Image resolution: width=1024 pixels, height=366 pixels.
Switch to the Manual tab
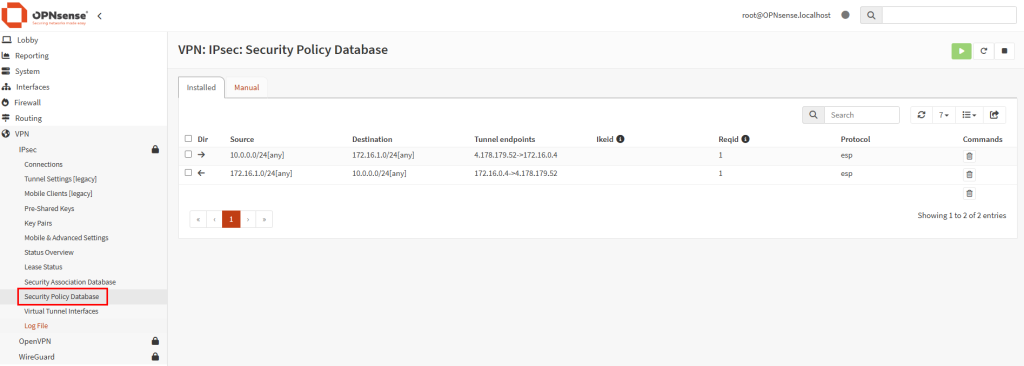tap(246, 88)
